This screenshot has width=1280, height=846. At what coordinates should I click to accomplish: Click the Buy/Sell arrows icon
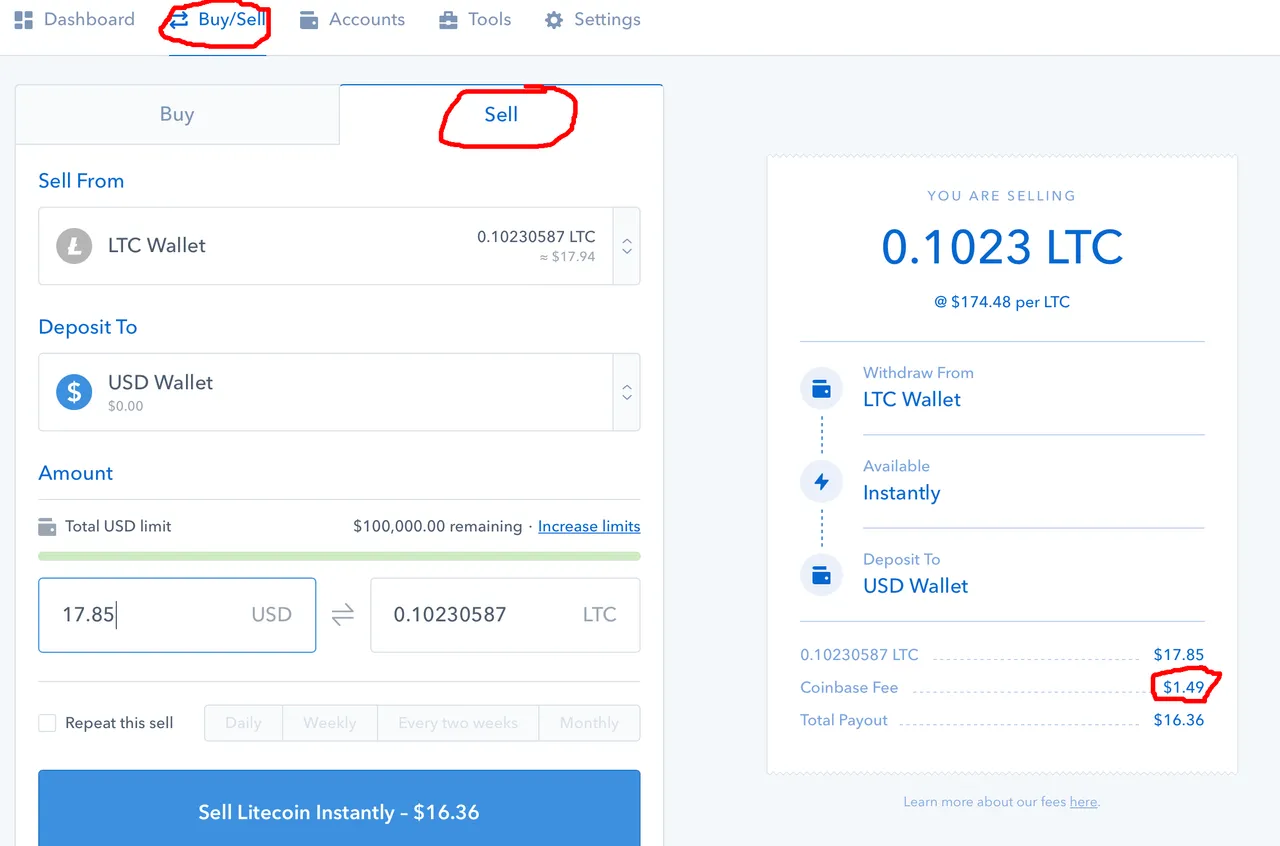click(179, 19)
